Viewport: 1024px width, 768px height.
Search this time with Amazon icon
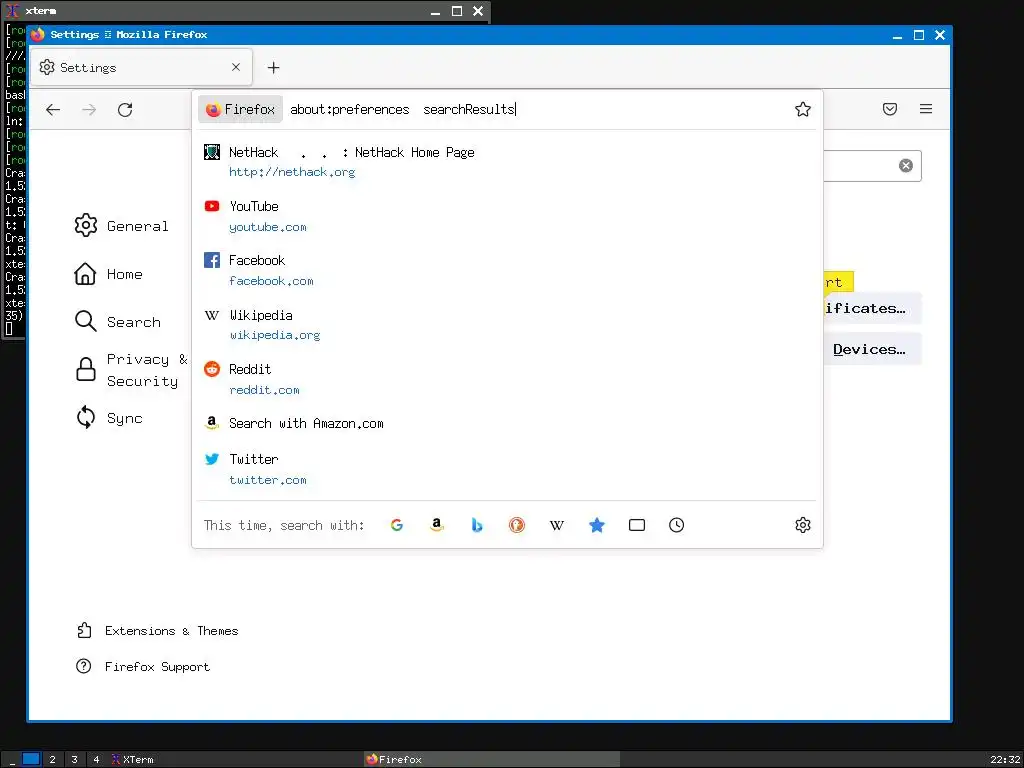click(437, 525)
